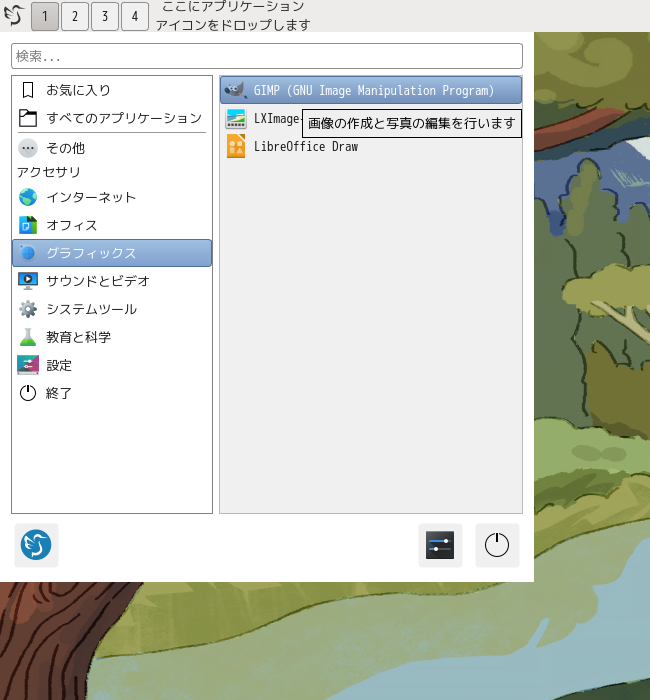Image resolution: width=650 pixels, height=700 pixels.
Task: Click the ellipsis icon beside その他
Action: 28,148
